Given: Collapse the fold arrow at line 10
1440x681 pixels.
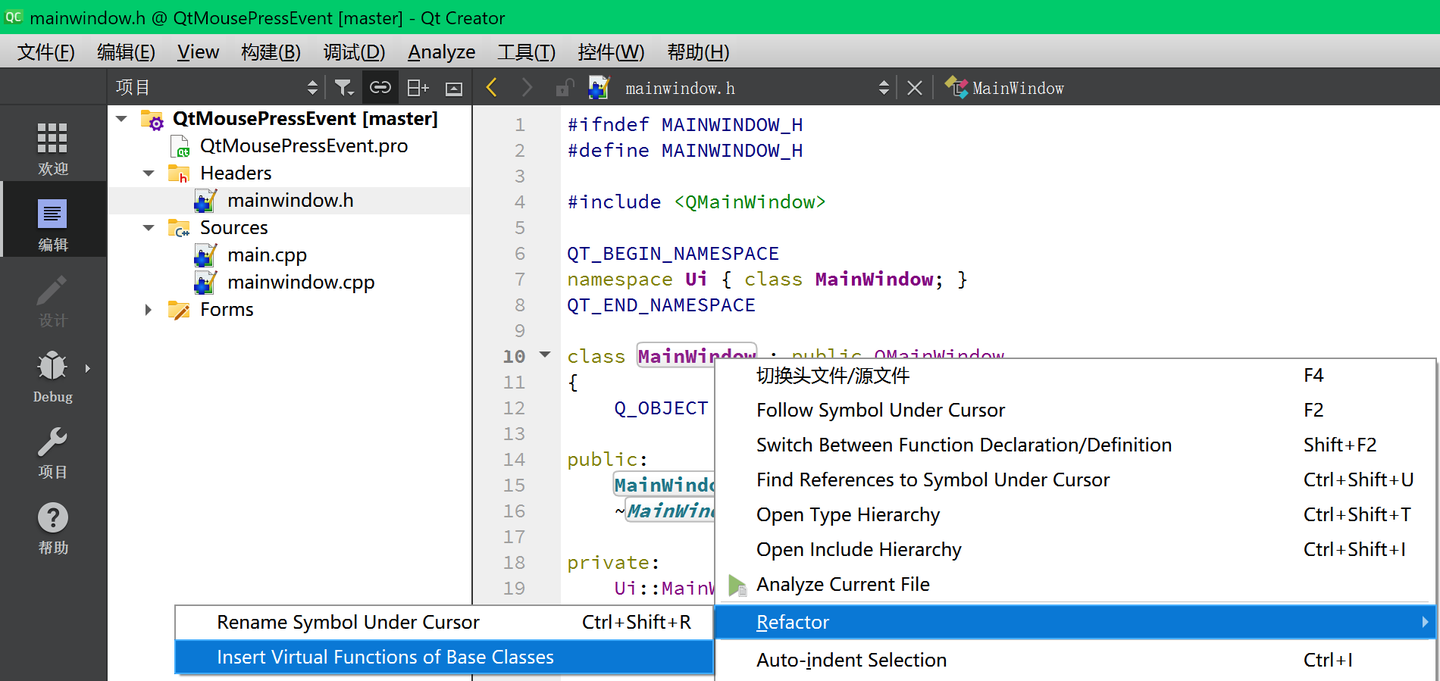Looking at the screenshot, I should pyautogui.click(x=545, y=354).
